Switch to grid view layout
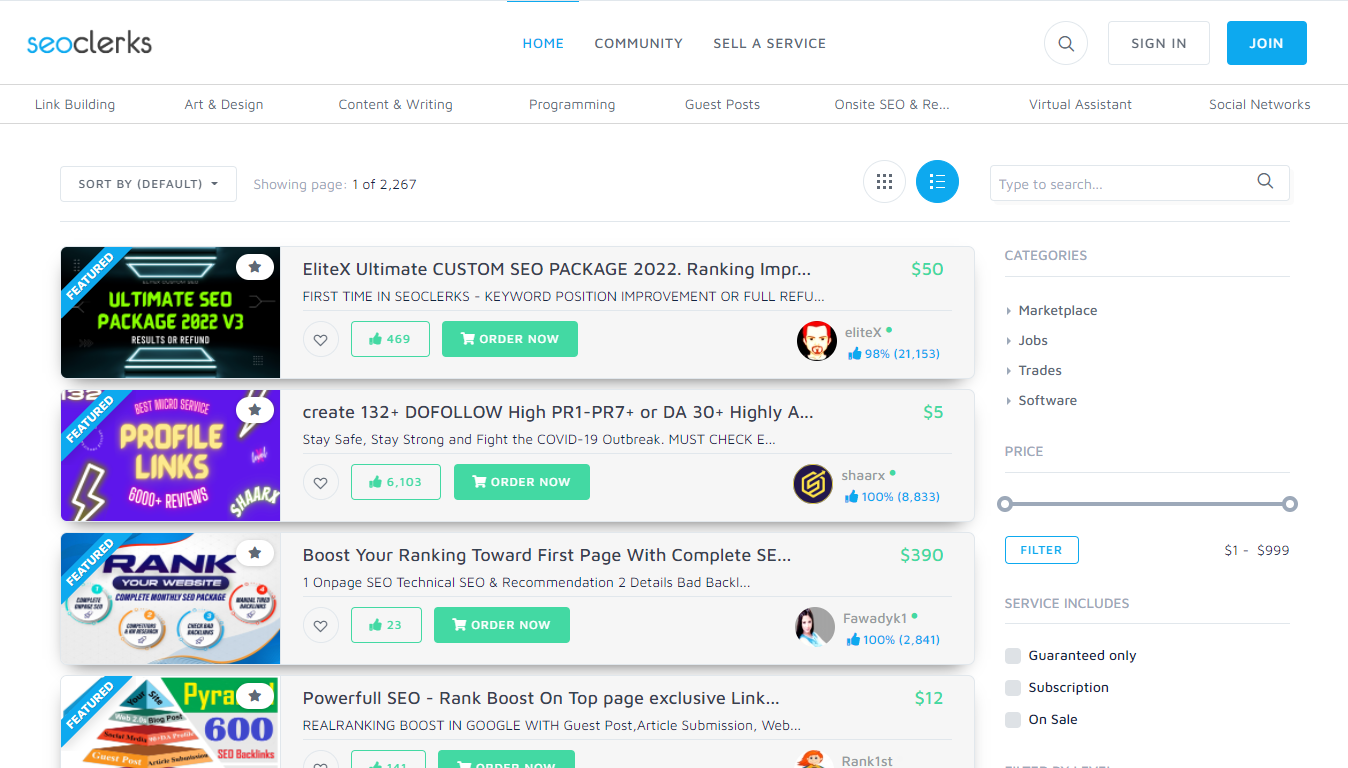This screenshot has width=1348, height=768. click(884, 182)
